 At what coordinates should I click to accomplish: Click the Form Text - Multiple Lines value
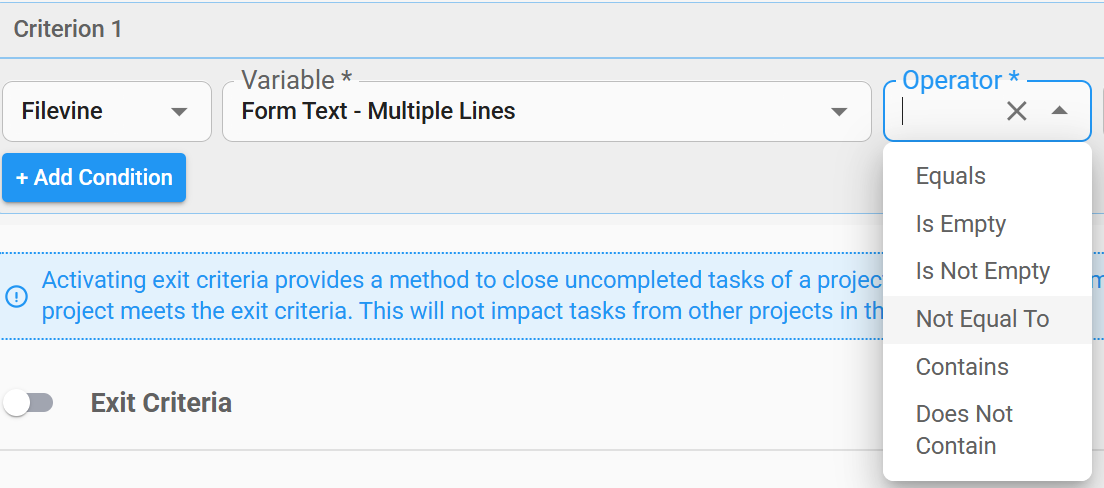[x=379, y=111]
